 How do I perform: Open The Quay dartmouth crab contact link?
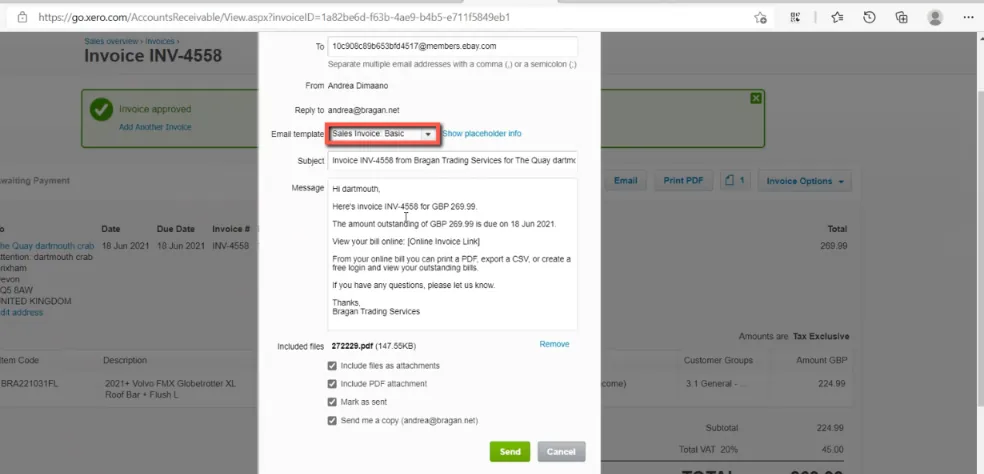[x=46, y=246]
